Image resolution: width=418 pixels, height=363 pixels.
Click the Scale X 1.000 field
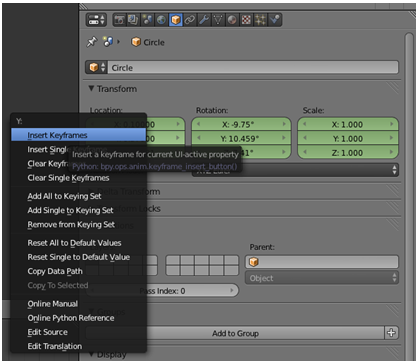[x=348, y=124]
